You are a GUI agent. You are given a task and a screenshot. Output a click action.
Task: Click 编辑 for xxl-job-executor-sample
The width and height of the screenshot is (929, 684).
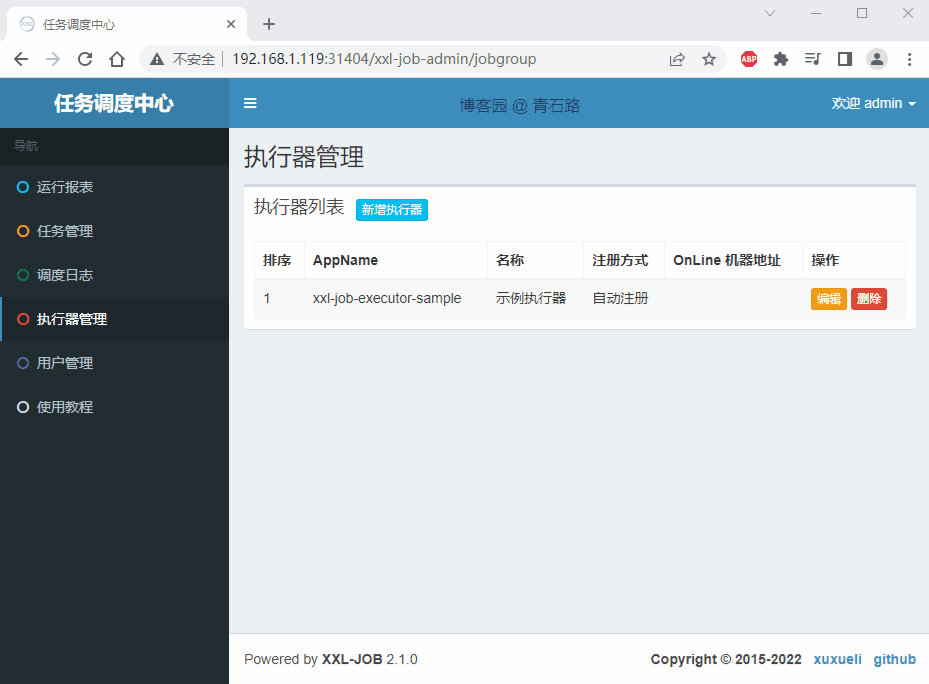point(828,299)
